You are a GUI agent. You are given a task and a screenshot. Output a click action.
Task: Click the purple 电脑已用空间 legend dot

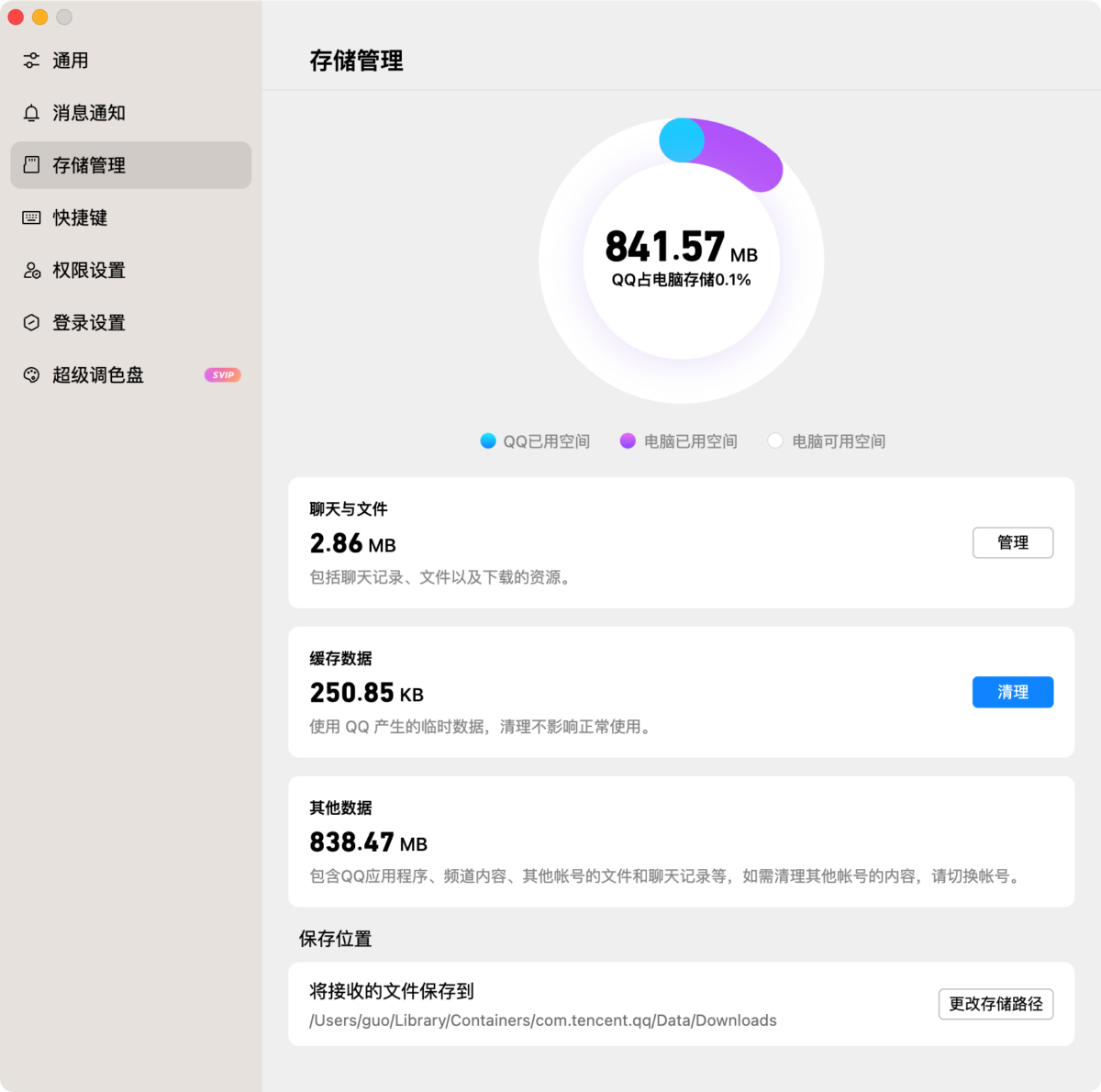(x=628, y=441)
